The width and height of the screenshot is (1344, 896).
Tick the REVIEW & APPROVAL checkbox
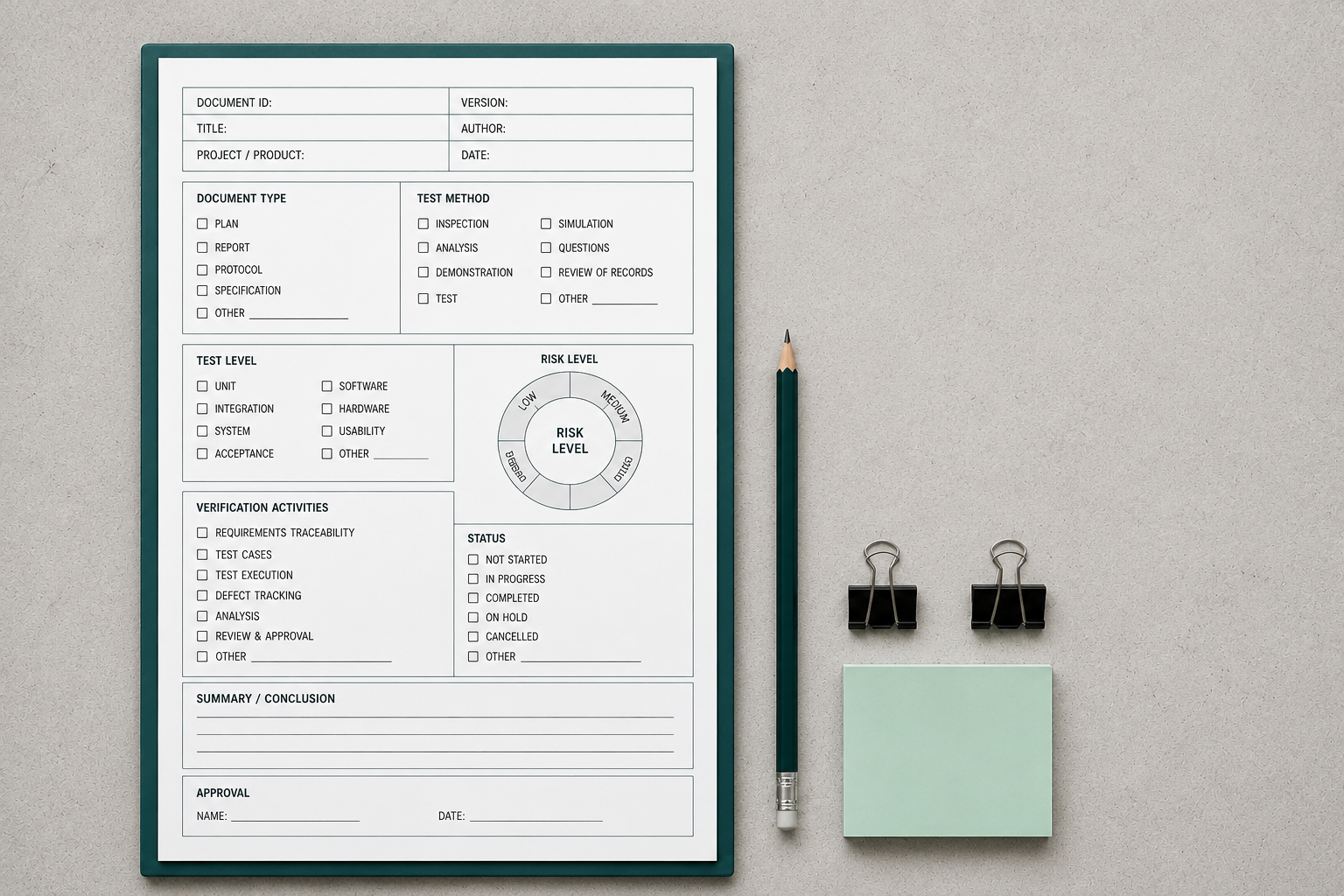pyautogui.click(x=202, y=637)
